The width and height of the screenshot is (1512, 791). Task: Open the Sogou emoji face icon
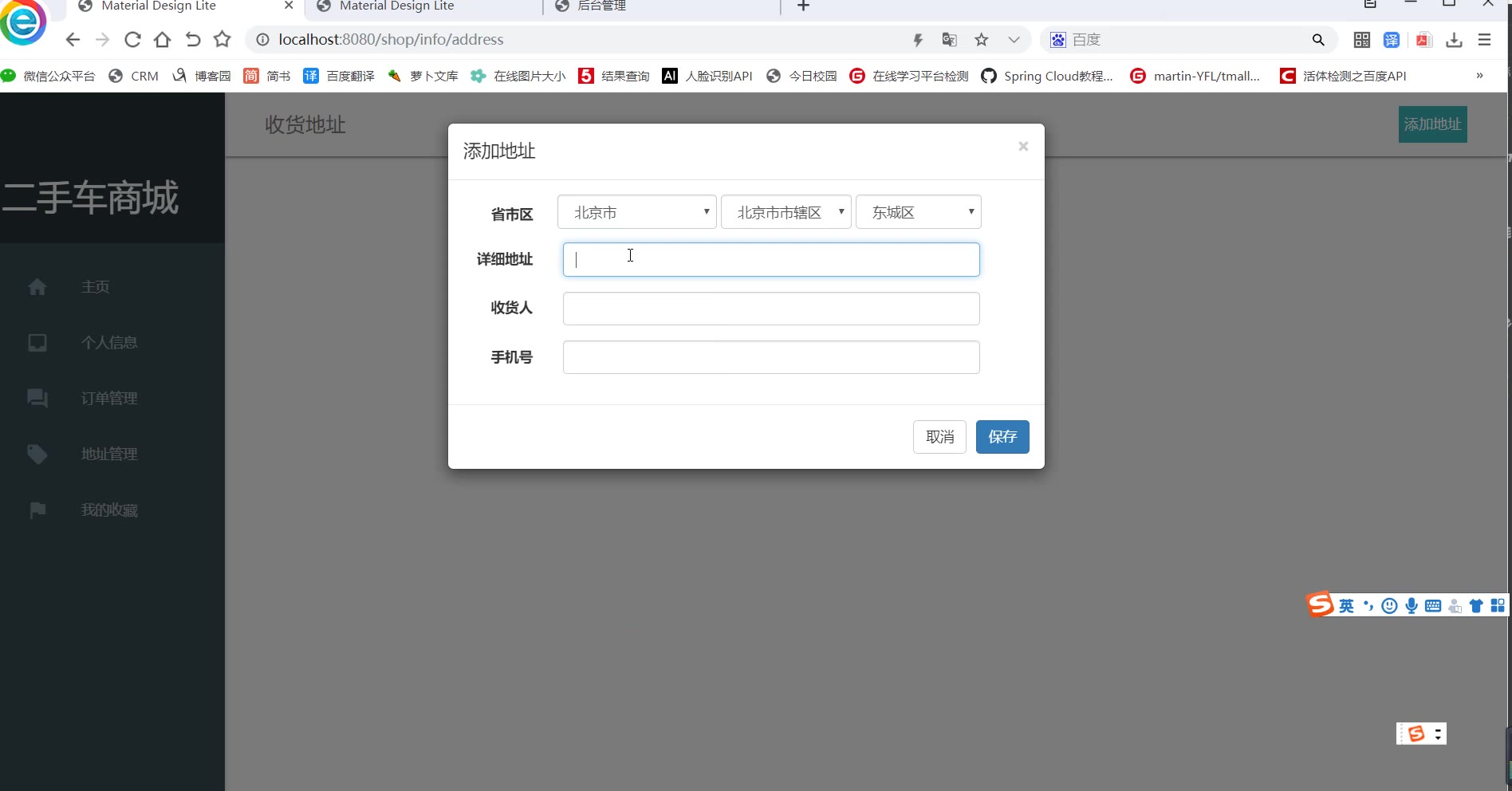(x=1389, y=606)
